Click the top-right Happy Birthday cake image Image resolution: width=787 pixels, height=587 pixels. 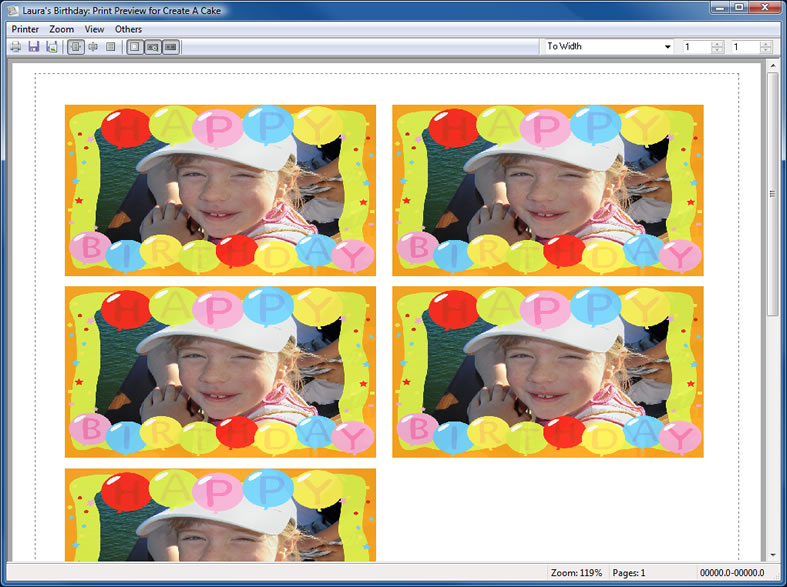(x=548, y=190)
